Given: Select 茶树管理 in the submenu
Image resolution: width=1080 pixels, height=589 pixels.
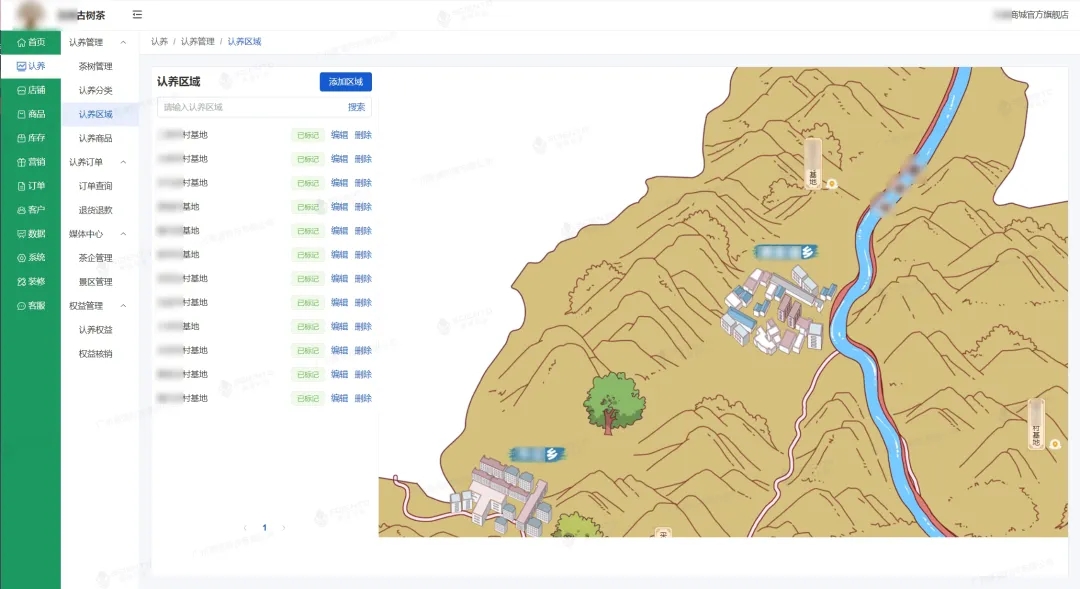Looking at the screenshot, I should [x=96, y=67].
